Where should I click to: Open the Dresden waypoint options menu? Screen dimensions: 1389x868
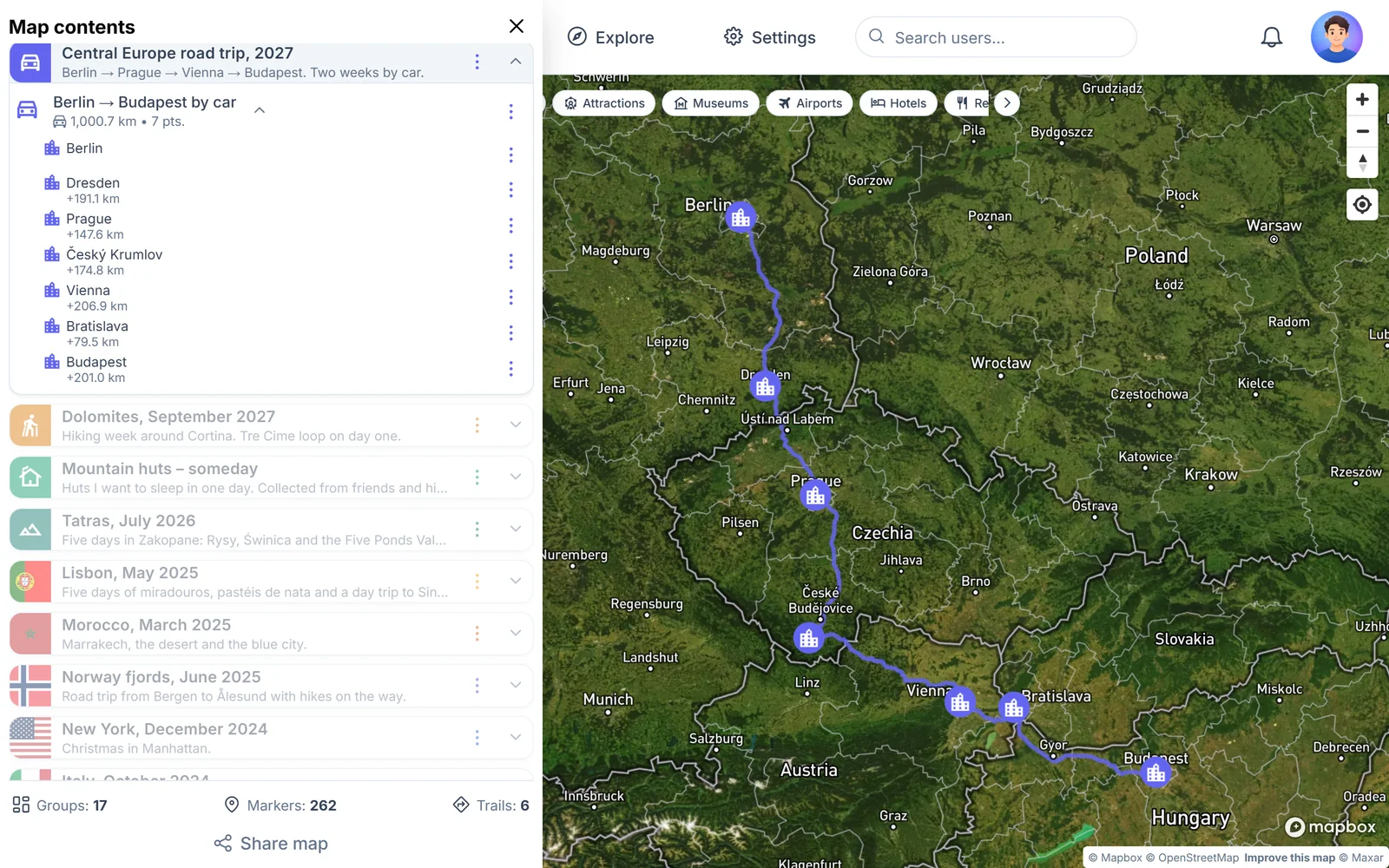pyautogui.click(x=510, y=190)
